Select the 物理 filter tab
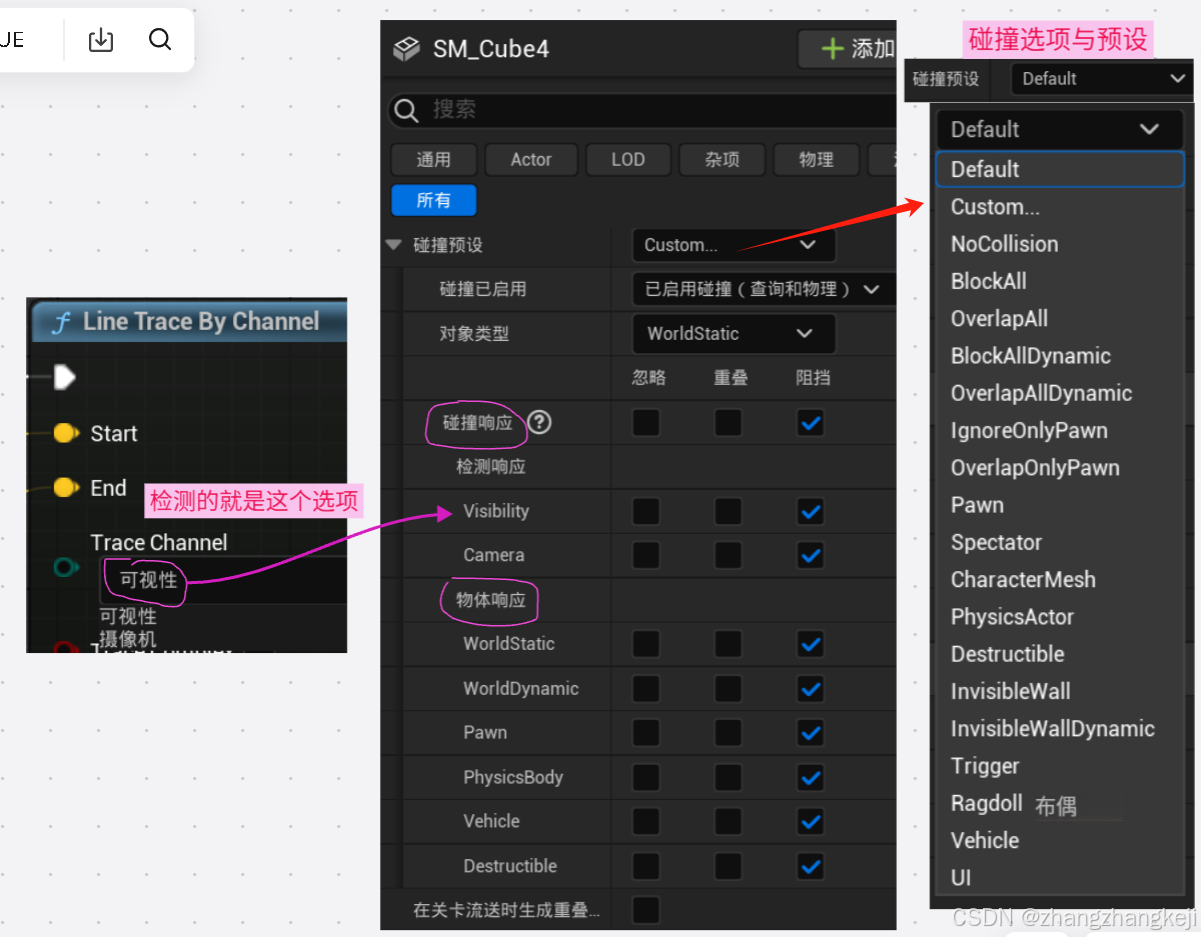Viewport: 1201px width, 937px height. coord(816,160)
